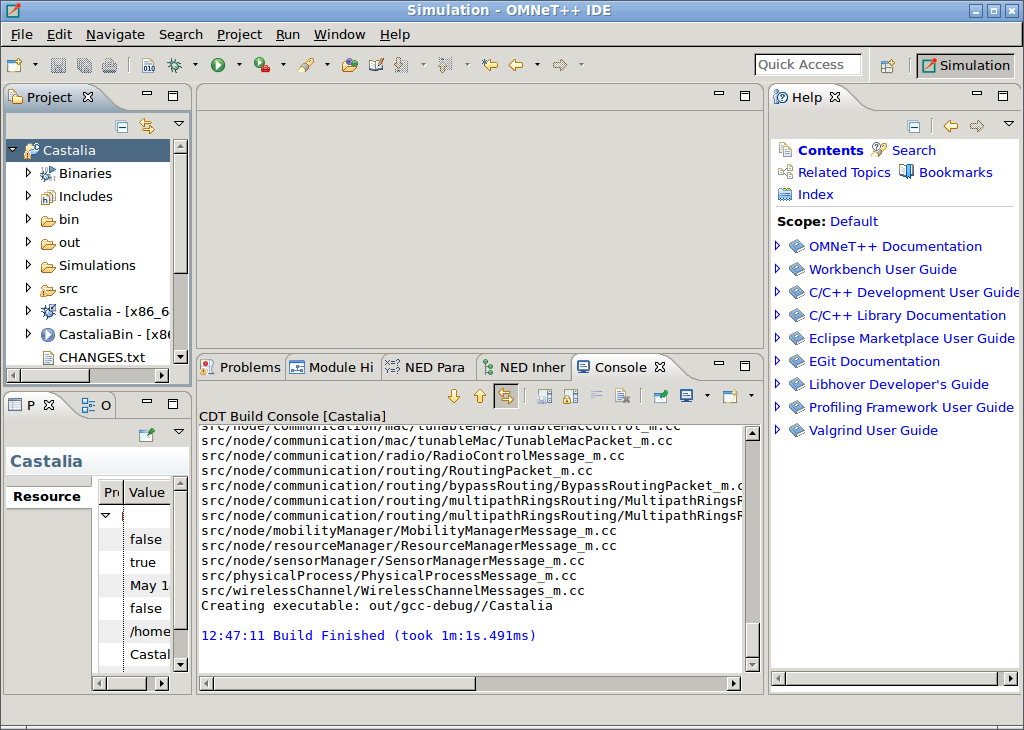1024x730 pixels.
Task: Click the flashlight Search toolbar icon
Action: [306, 65]
